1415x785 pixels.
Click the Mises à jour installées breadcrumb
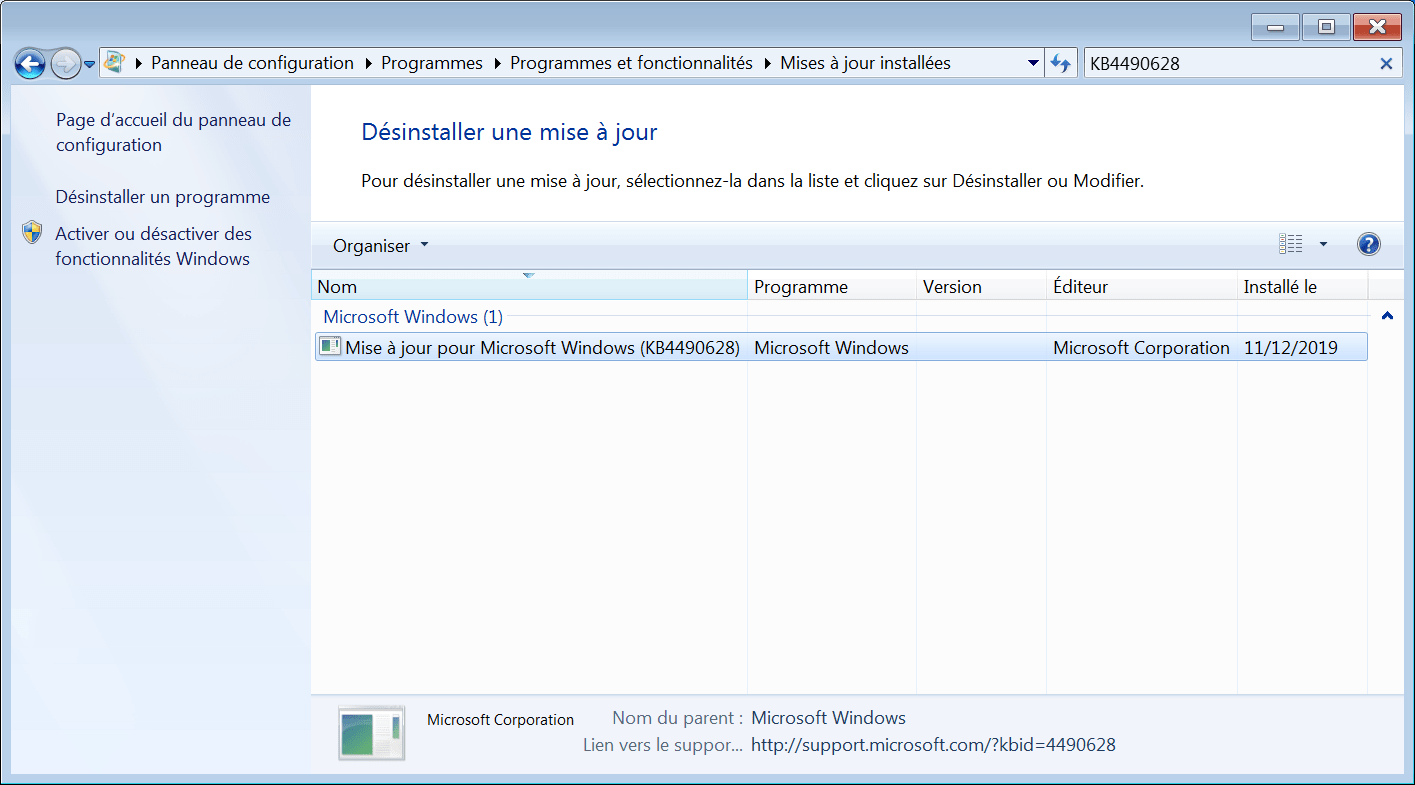click(x=865, y=63)
